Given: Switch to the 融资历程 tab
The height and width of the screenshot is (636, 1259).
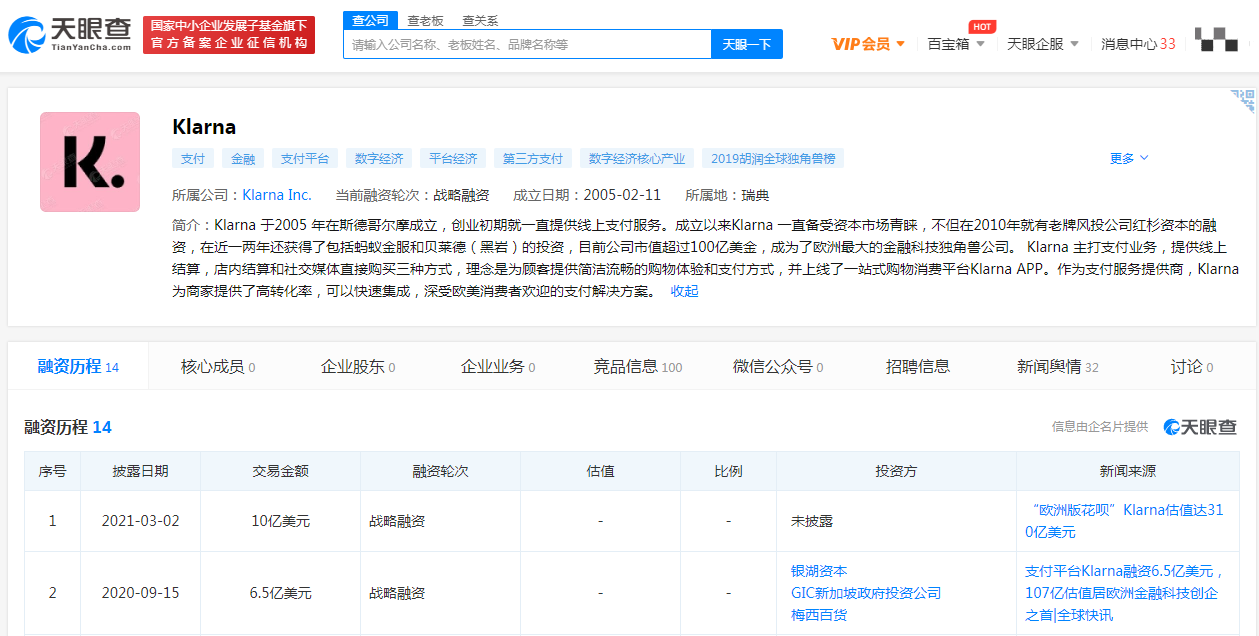Looking at the screenshot, I should (x=78, y=366).
